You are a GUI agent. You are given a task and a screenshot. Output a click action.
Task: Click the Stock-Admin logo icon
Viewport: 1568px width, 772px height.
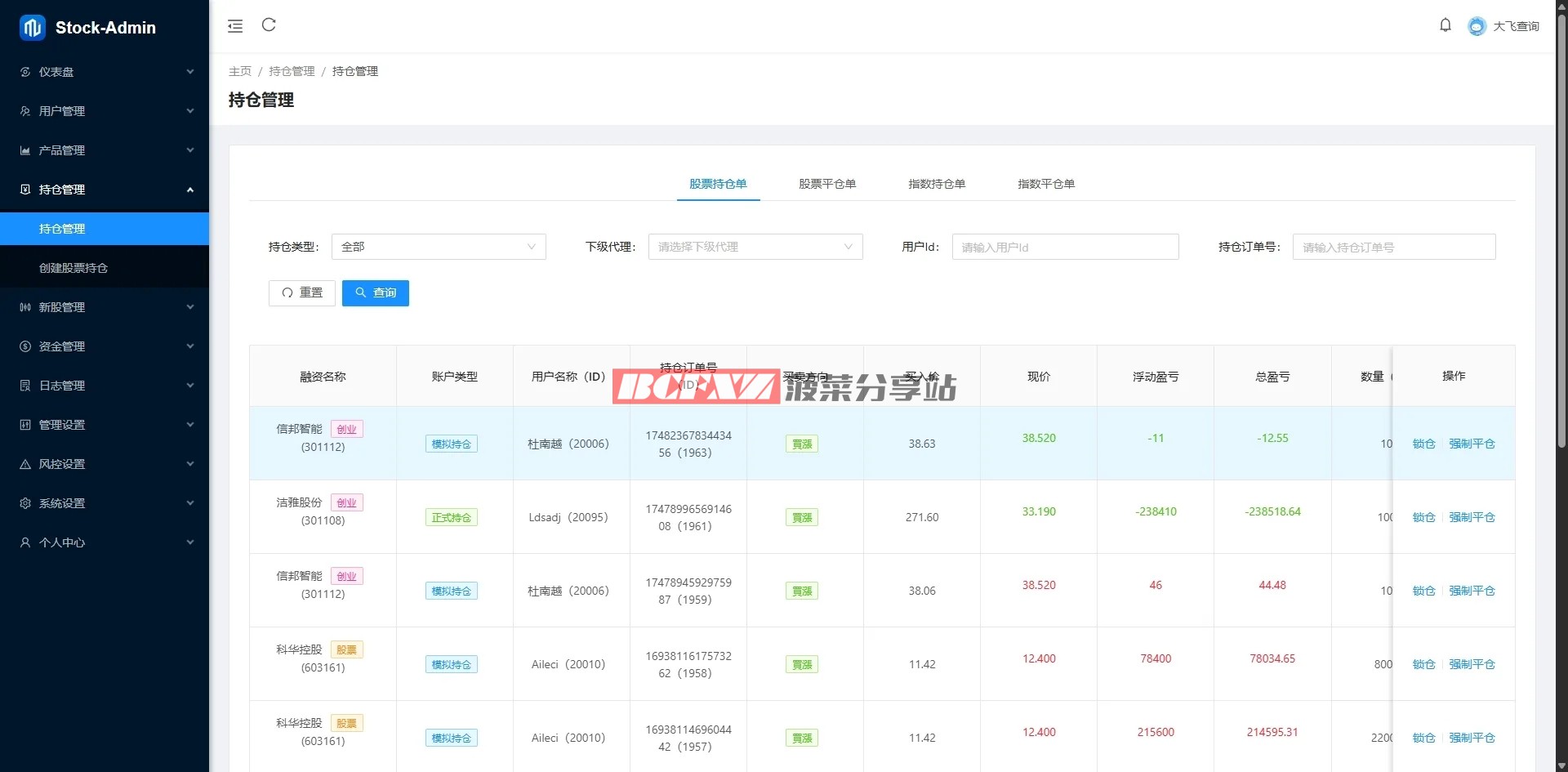pyautogui.click(x=33, y=28)
